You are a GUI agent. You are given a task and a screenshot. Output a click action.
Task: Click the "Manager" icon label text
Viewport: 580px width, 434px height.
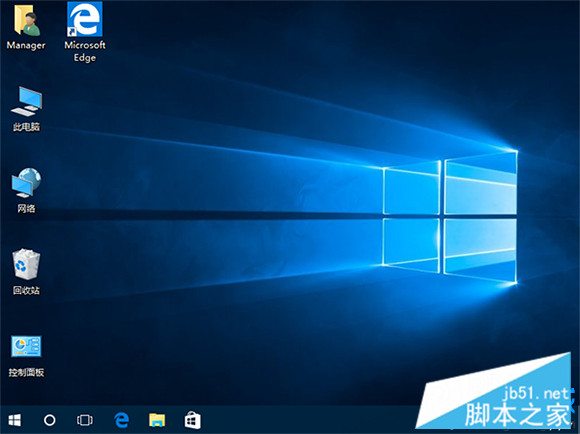click(26, 45)
